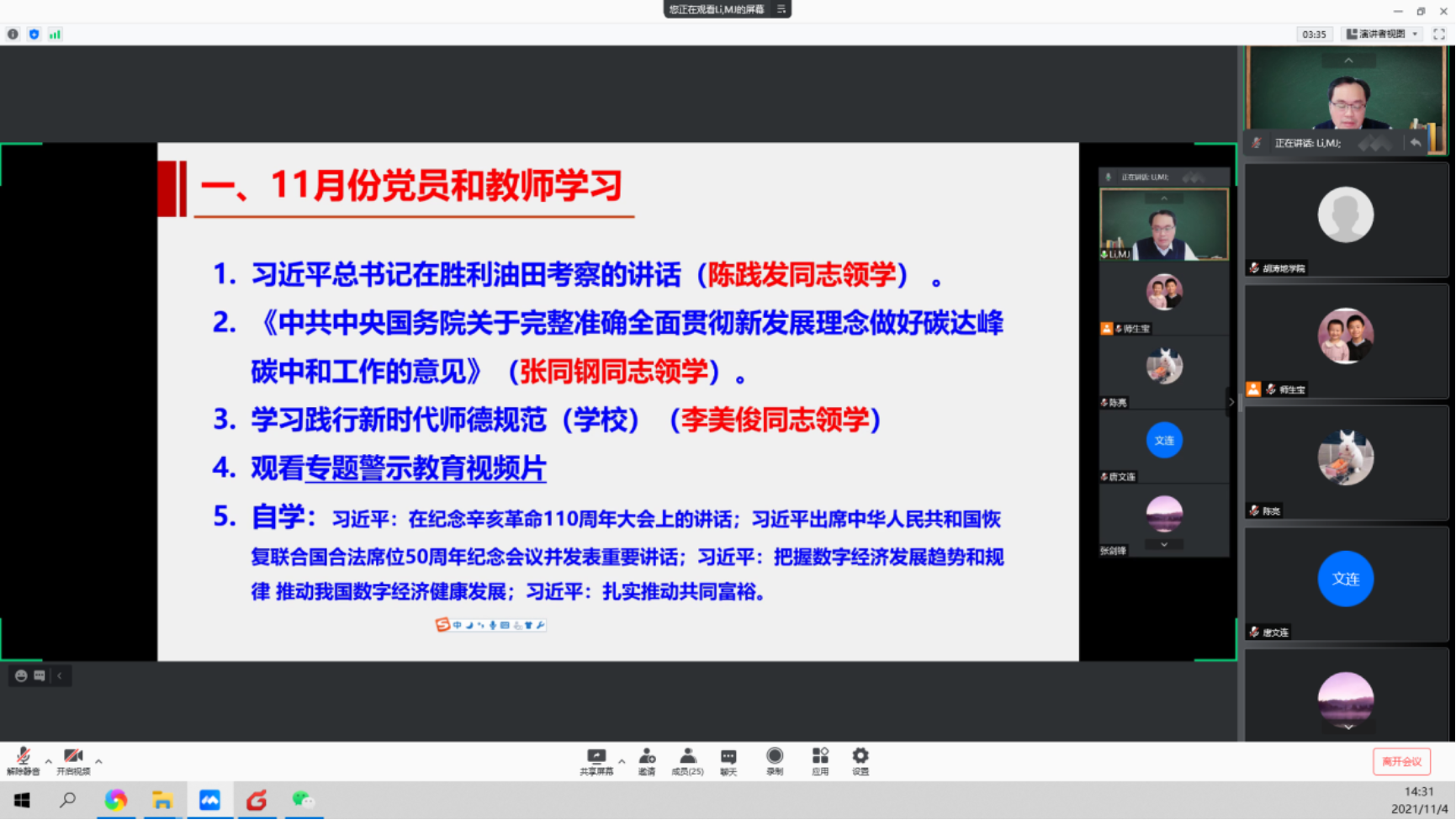Open the screen-viewing options menu at top

[781, 9]
